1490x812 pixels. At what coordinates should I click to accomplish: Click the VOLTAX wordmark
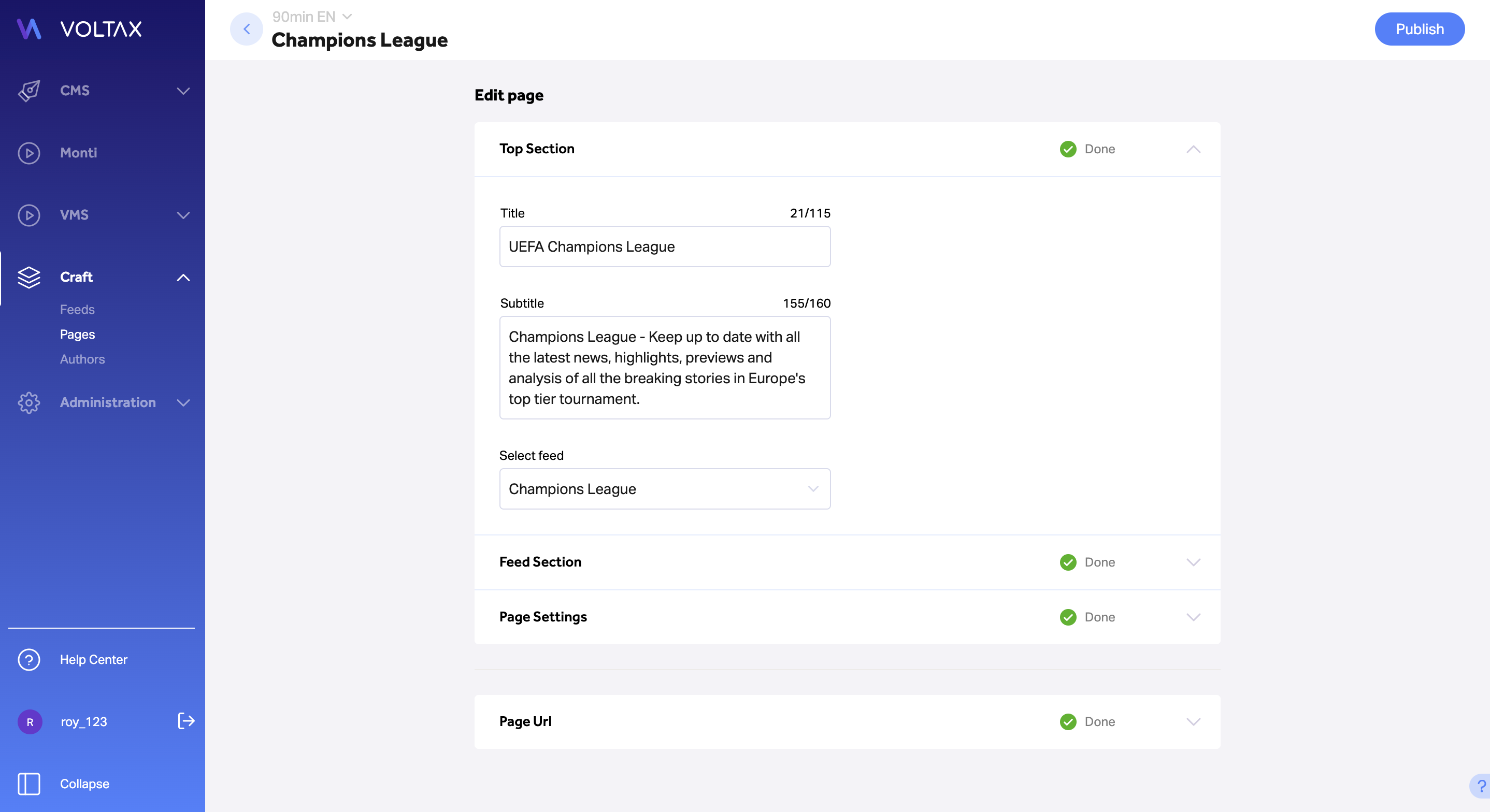pyautogui.click(x=101, y=29)
